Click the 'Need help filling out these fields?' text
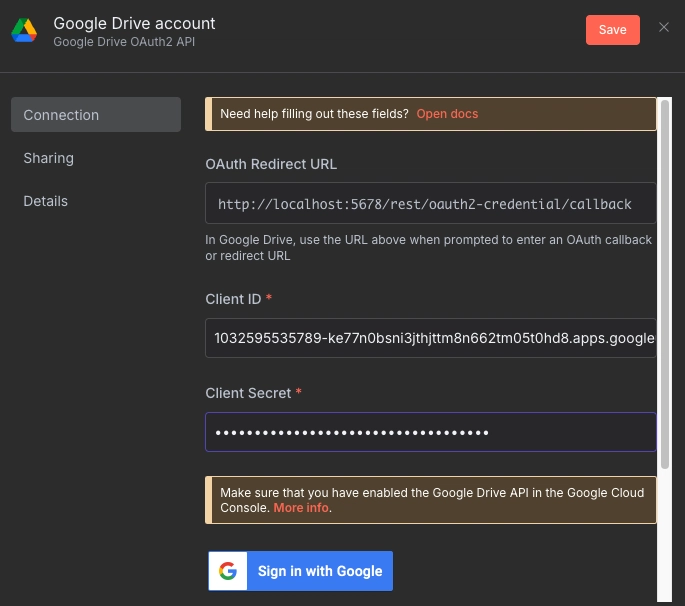Screen dimensions: 685x606 314,114
